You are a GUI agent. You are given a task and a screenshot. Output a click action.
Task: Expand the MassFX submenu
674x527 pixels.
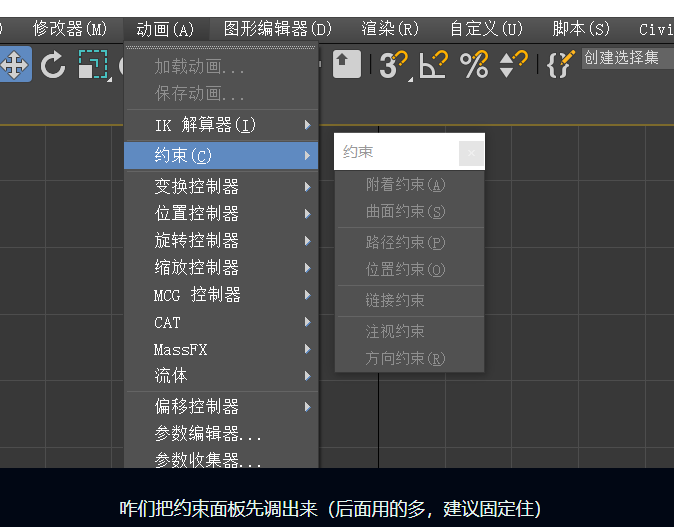tap(221, 349)
